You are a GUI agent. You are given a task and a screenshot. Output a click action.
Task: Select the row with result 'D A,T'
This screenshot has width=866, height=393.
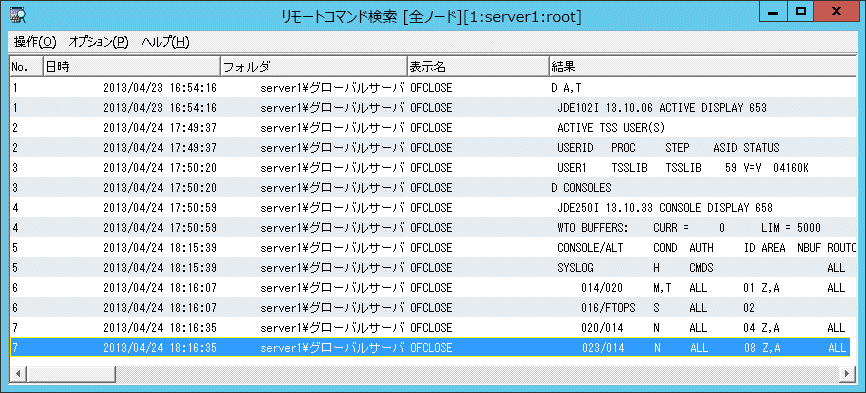click(x=430, y=87)
